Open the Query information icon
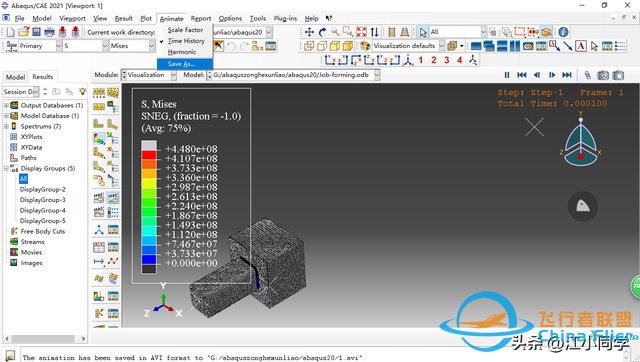 [x=563, y=32]
